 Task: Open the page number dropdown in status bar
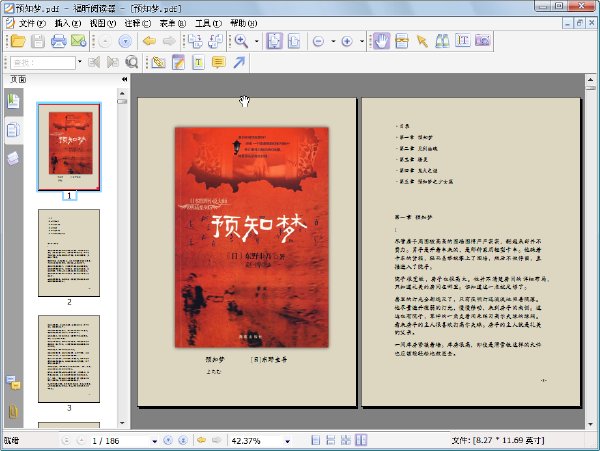pos(155,441)
